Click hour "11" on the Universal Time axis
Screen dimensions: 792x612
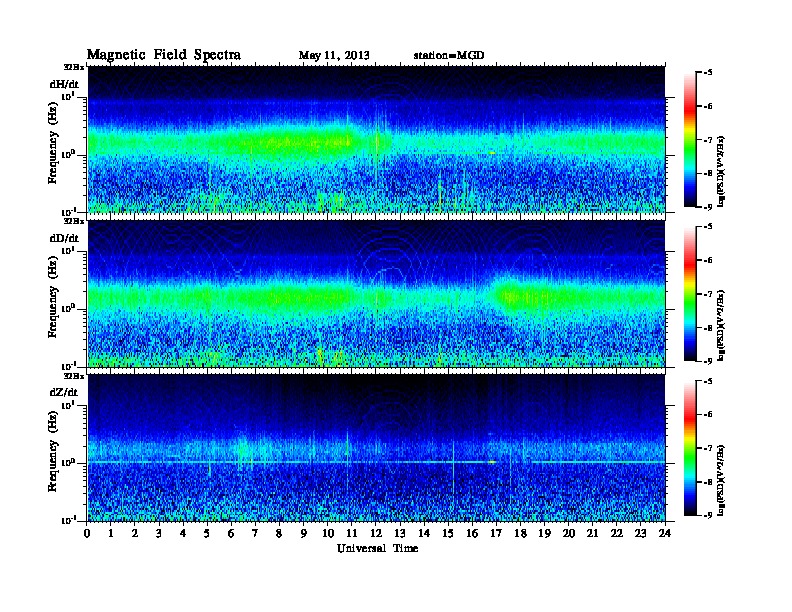[352, 533]
